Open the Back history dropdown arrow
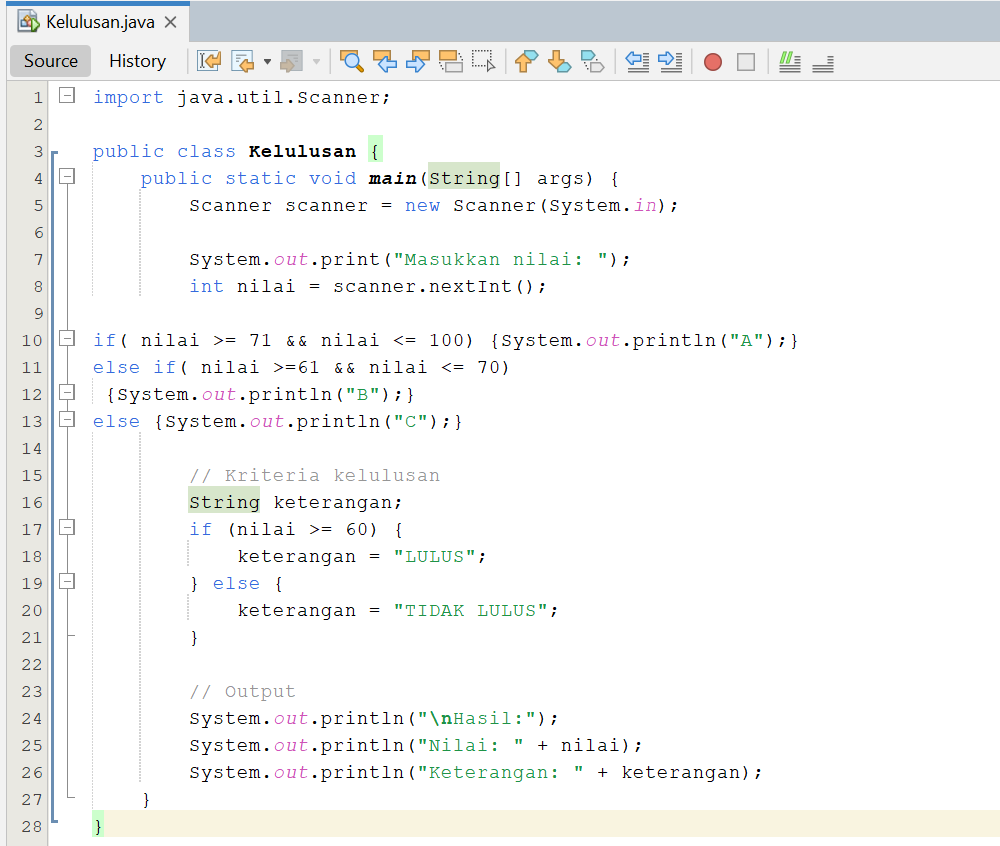 point(267,62)
